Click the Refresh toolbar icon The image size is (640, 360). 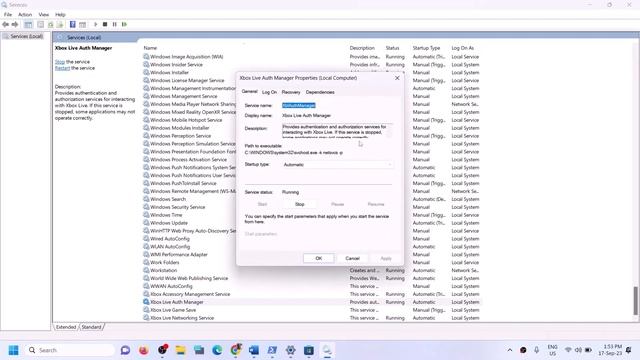[51, 24]
